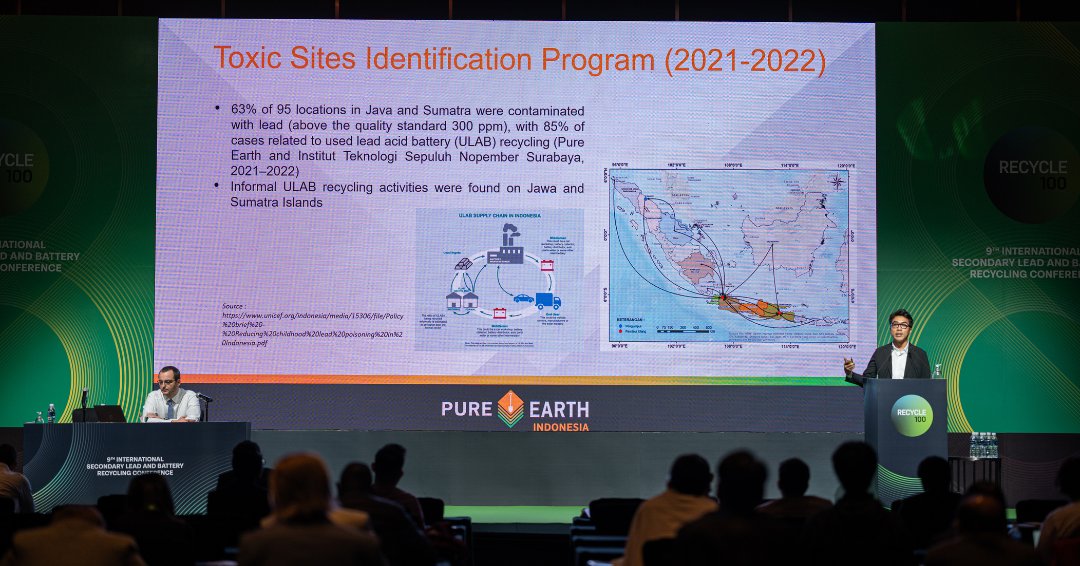Screen dimensions: 1080x566
Task: Click the speaker standing at the podium
Action: 889,346
